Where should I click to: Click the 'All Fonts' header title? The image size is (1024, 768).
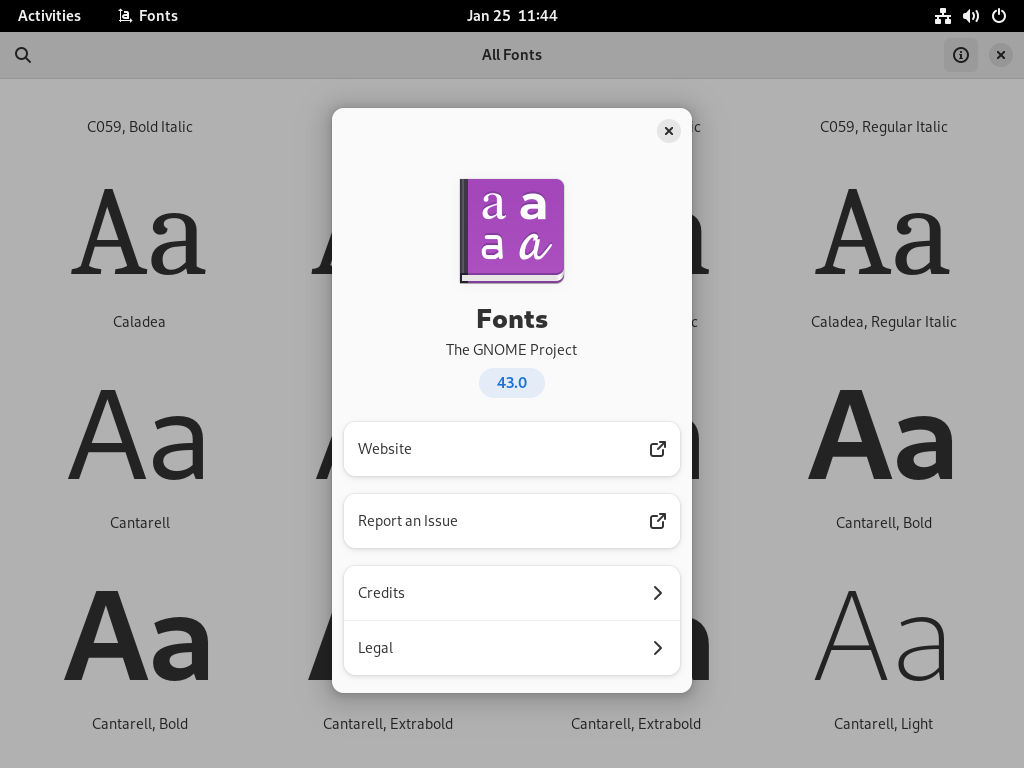512,55
